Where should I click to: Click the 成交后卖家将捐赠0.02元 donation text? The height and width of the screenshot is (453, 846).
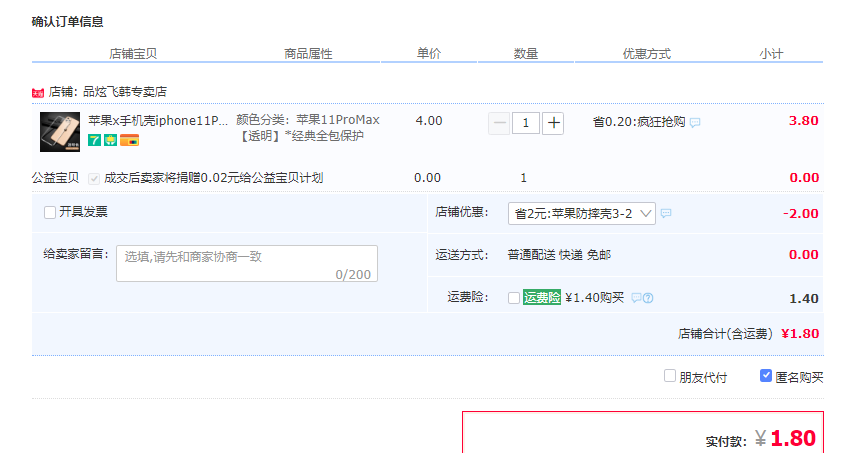tap(214, 178)
